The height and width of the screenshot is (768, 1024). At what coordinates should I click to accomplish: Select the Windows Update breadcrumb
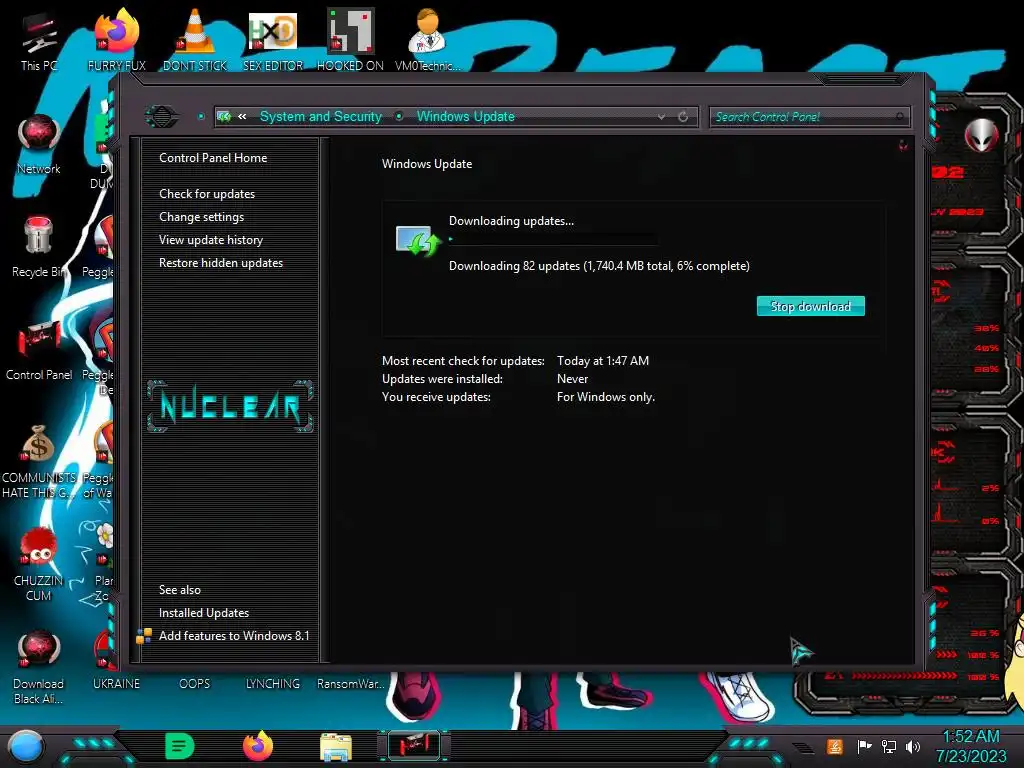click(466, 116)
